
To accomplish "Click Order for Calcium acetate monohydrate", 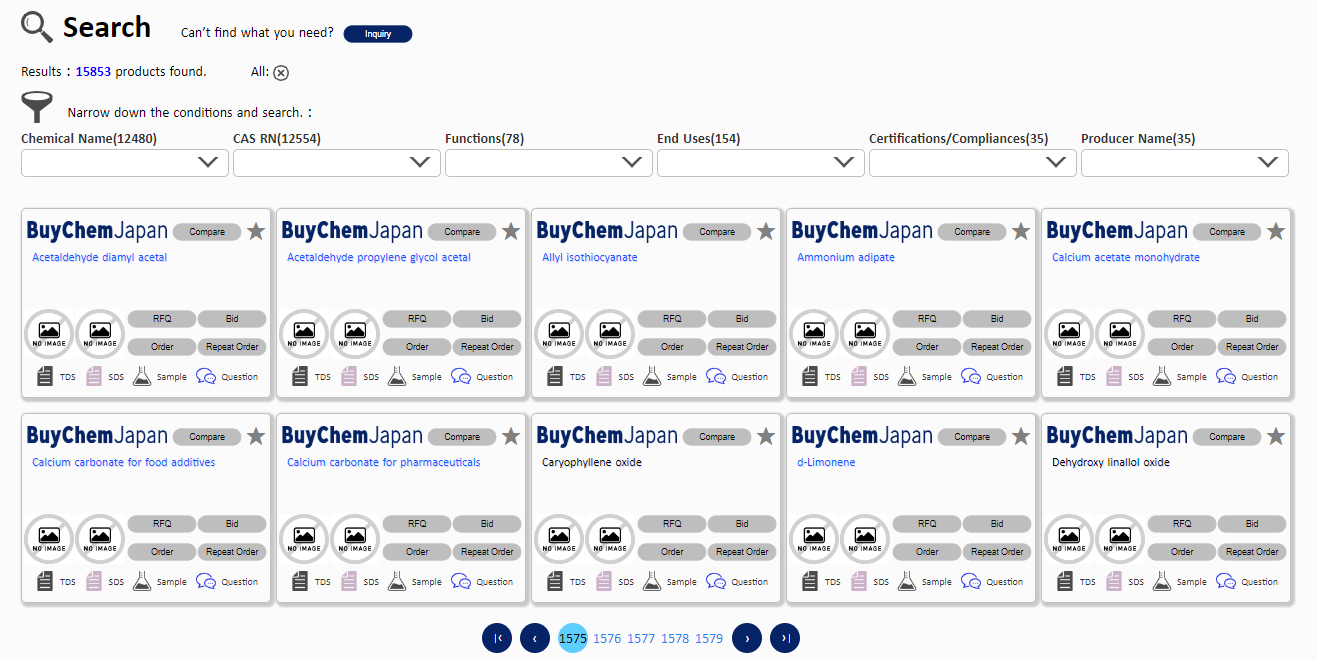I will point(1182,347).
